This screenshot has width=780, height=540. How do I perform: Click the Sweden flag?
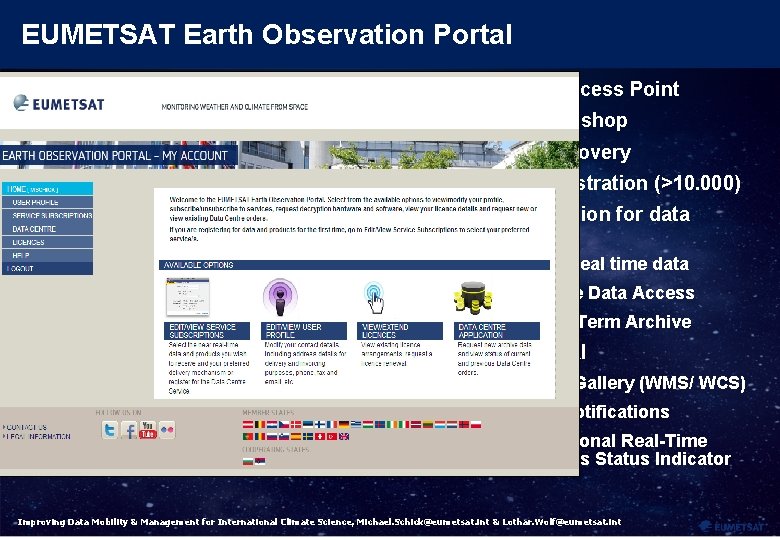point(308,437)
